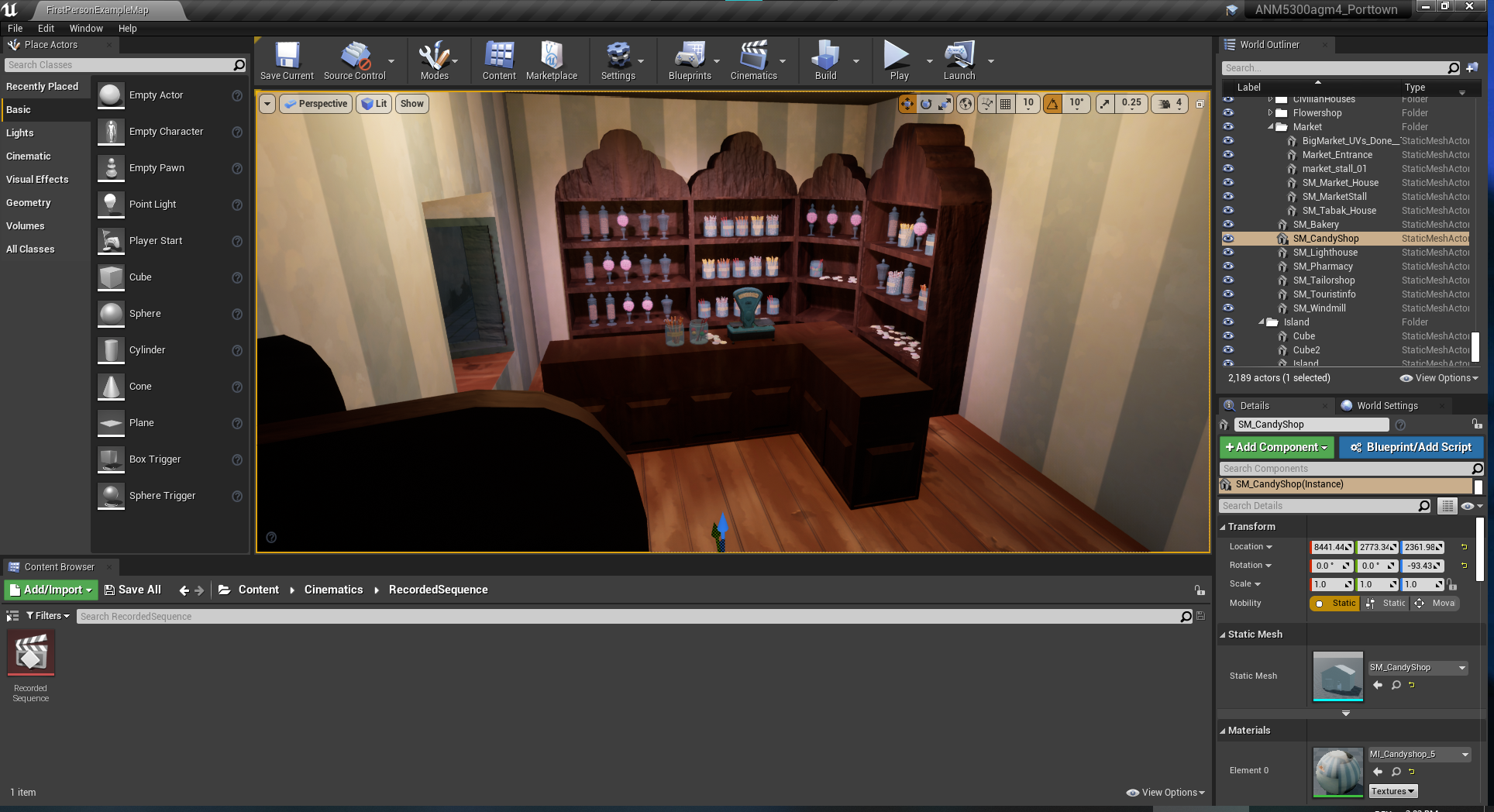This screenshot has width=1494, height=812.
Task: Open Source Control toolbar icon
Action: pos(355,60)
